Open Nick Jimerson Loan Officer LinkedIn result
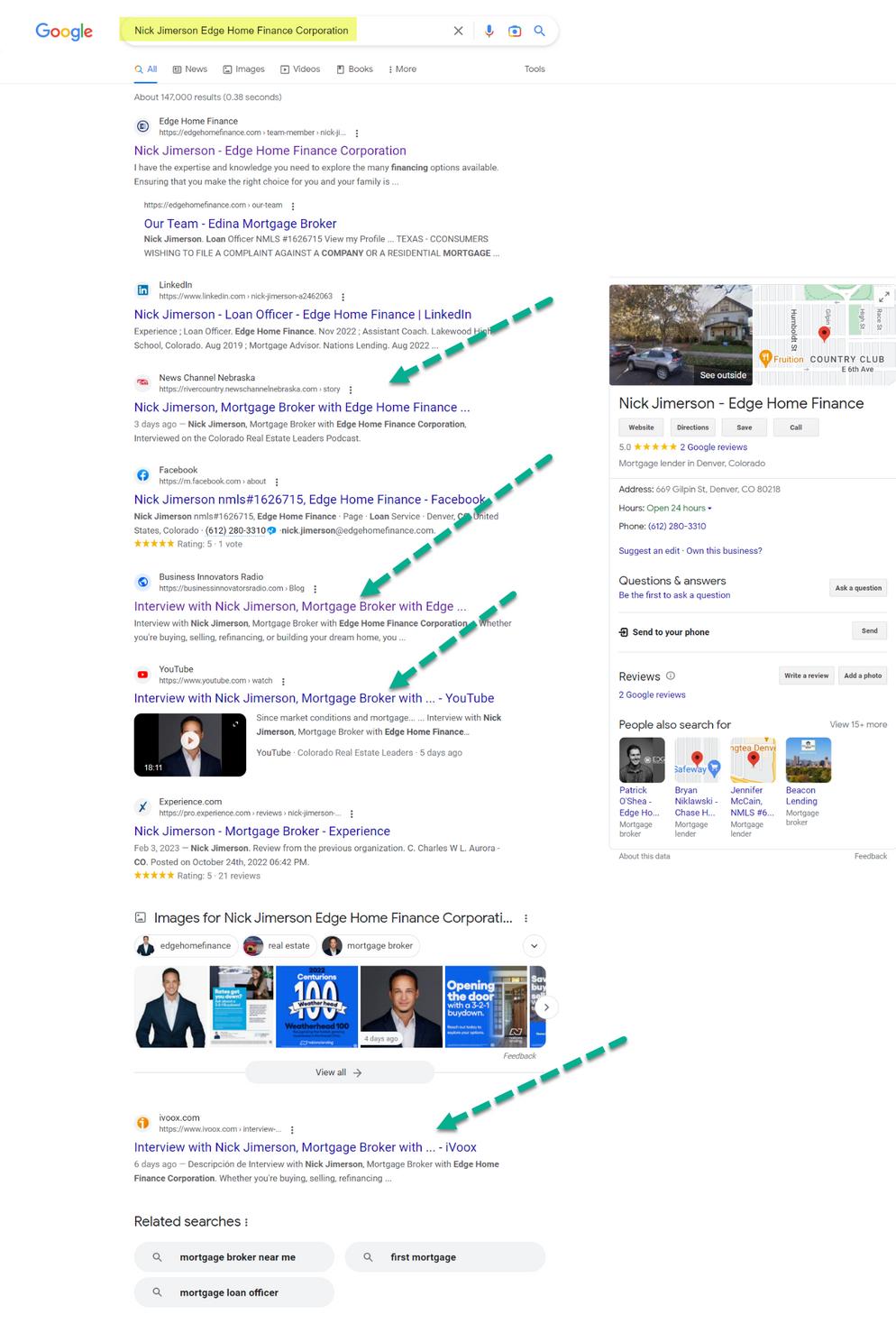Screen dimensions: 896x1333 click(x=303, y=315)
